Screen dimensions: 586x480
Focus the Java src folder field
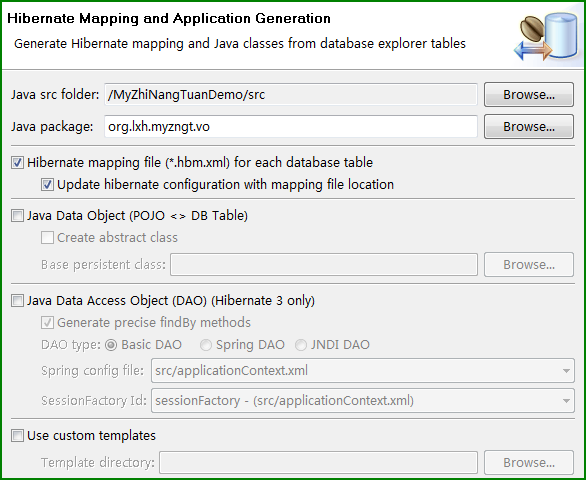coord(291,95)
